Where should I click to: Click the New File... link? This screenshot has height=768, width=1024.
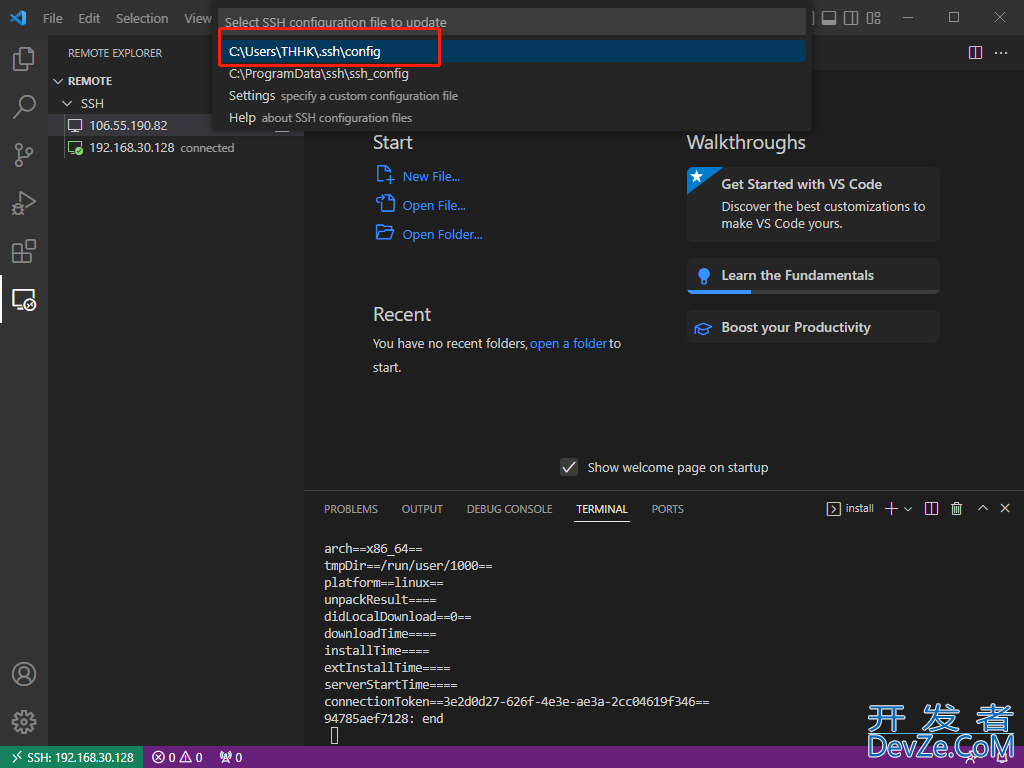431,176
